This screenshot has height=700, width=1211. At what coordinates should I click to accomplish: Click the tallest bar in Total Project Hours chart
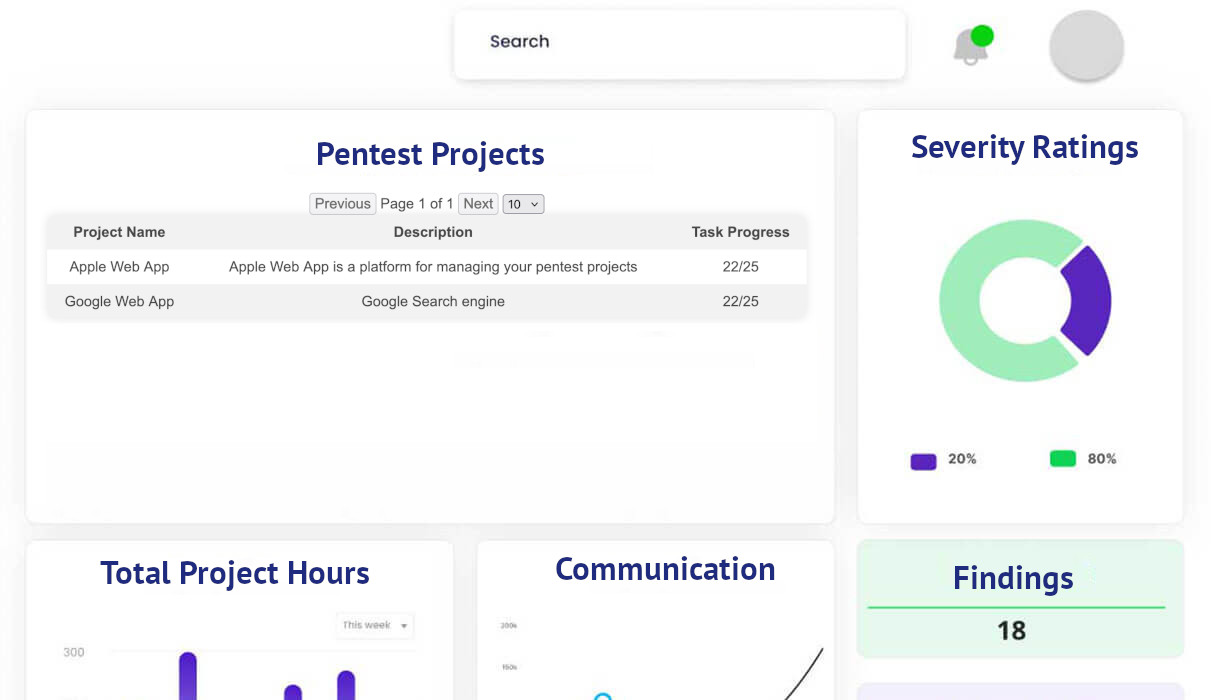(187, 677)
